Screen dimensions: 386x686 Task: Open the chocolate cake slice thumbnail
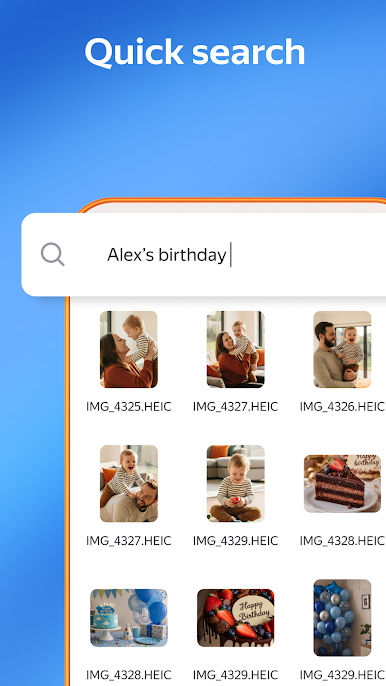click(x=342, y=483)
